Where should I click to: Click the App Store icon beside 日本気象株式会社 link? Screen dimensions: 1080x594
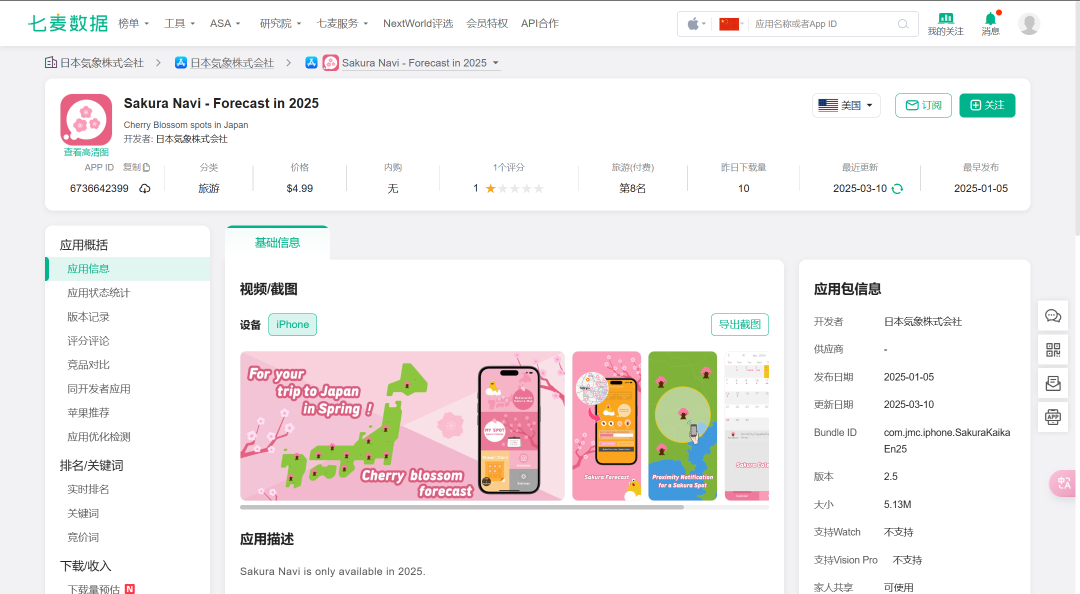click(x=180, y=63)
